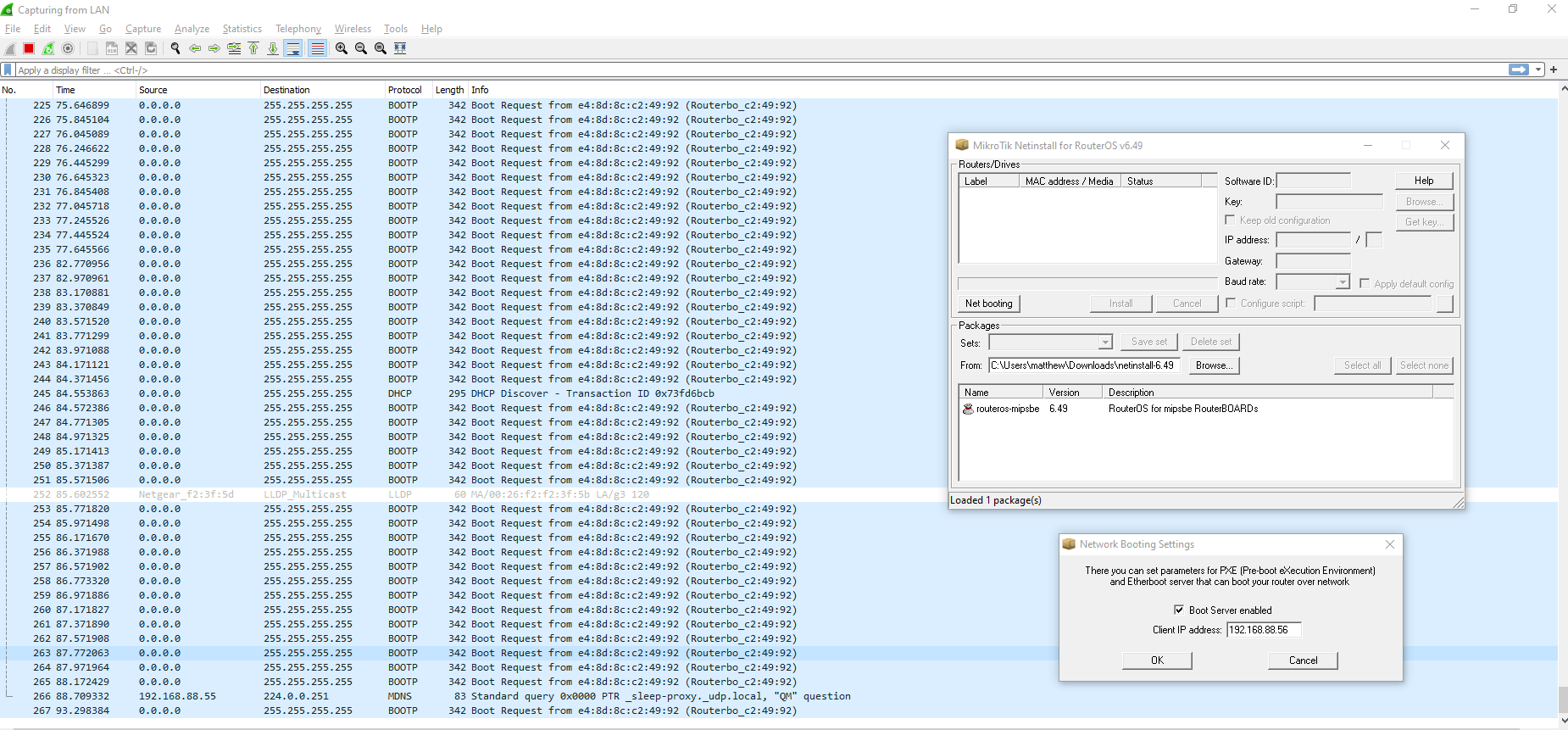The image size is (1568, 730).
Task: Click the reload capture file icon
Action: click(x=151, y=48)
